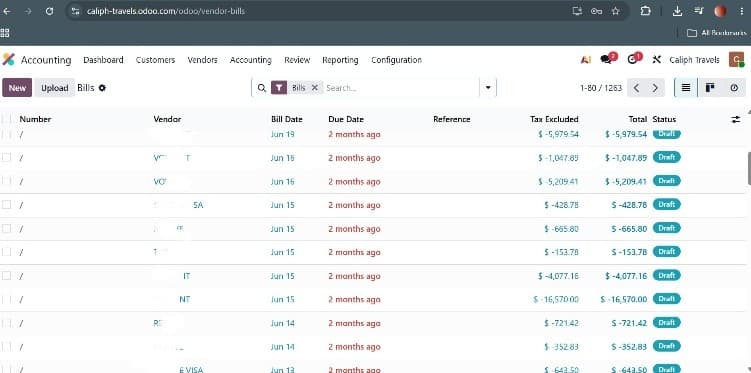Switch to kanban view
The image size is (751, 373).
coord(710,88)
